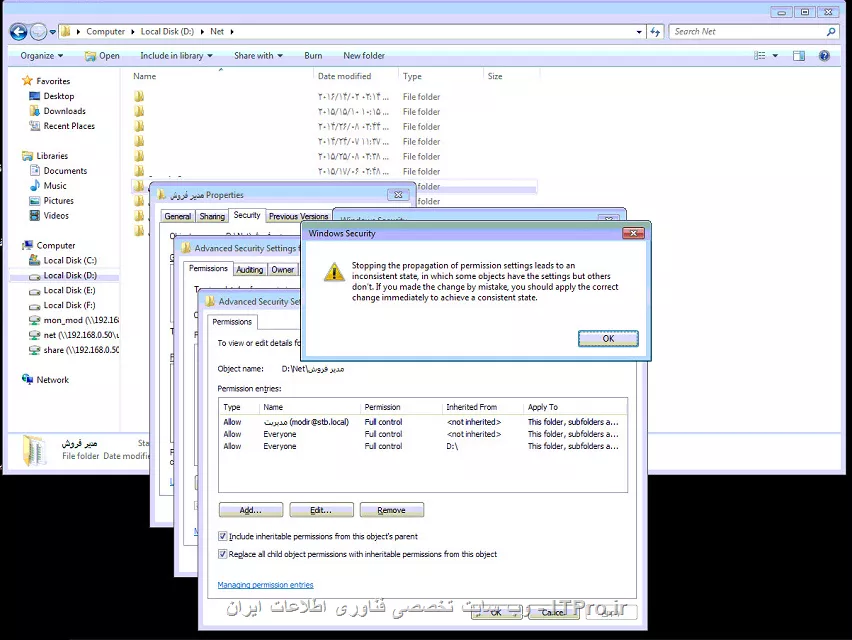Switch to General tab in Properties
Viewport: 852px width, 640px height.
tap(178, 216)
